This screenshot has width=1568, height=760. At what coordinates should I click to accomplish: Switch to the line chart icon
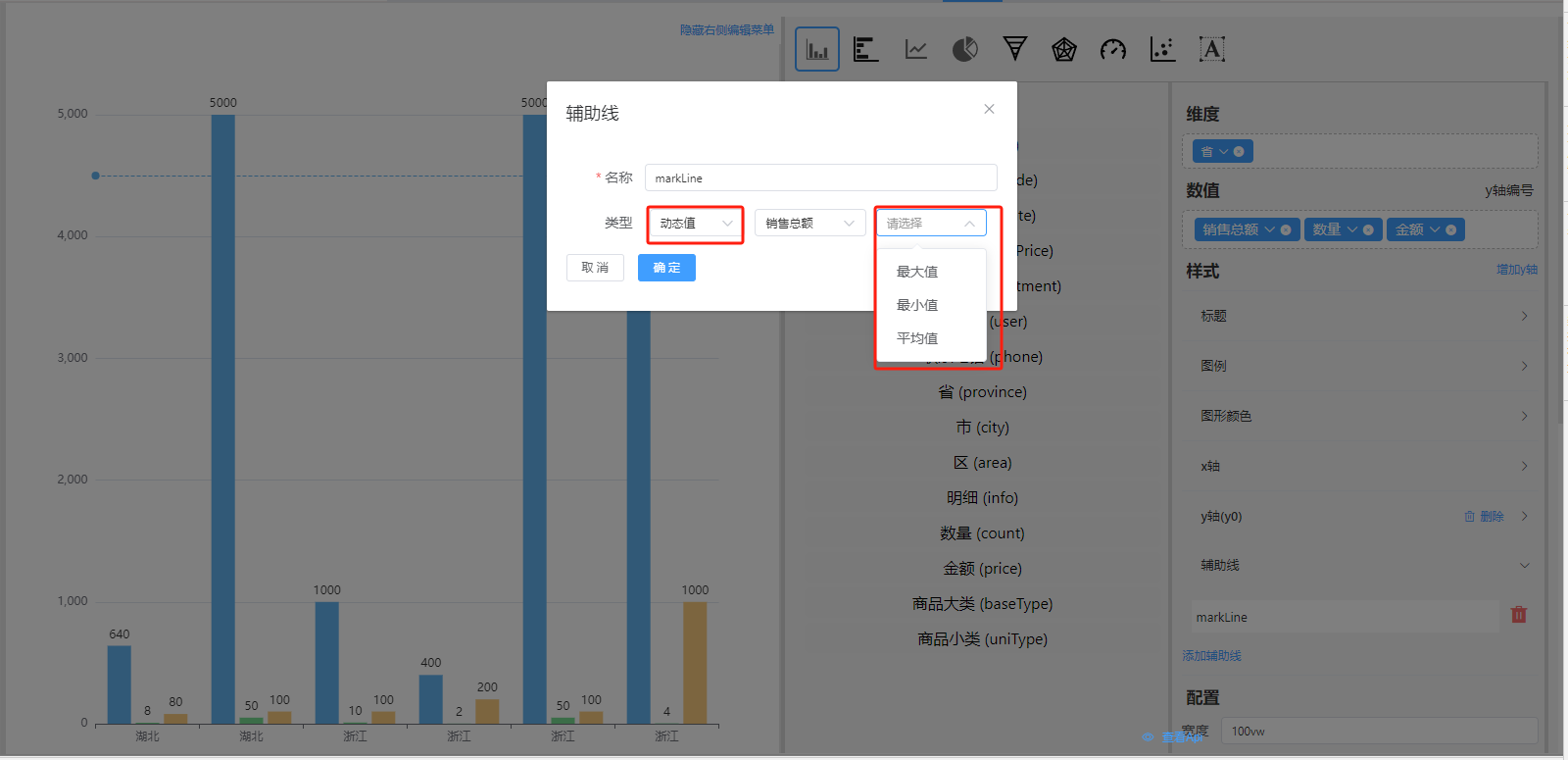tap(916, 49)
